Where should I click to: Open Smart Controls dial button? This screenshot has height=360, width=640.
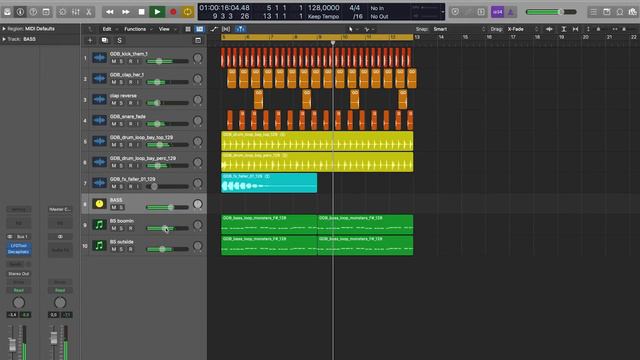coord(62,12)
